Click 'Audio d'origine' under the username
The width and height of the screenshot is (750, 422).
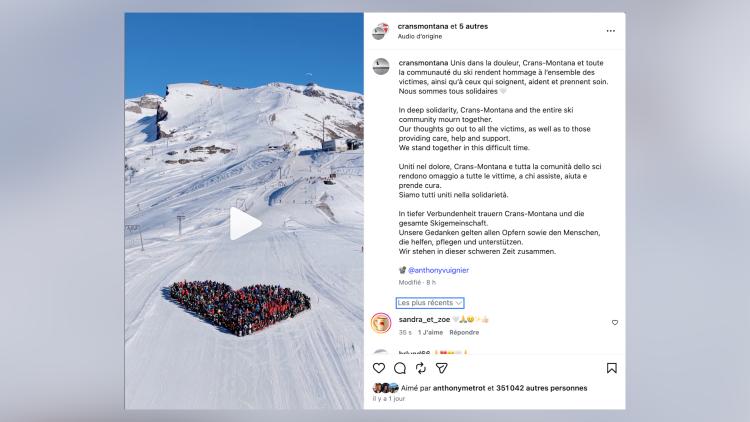pos(419,36)
